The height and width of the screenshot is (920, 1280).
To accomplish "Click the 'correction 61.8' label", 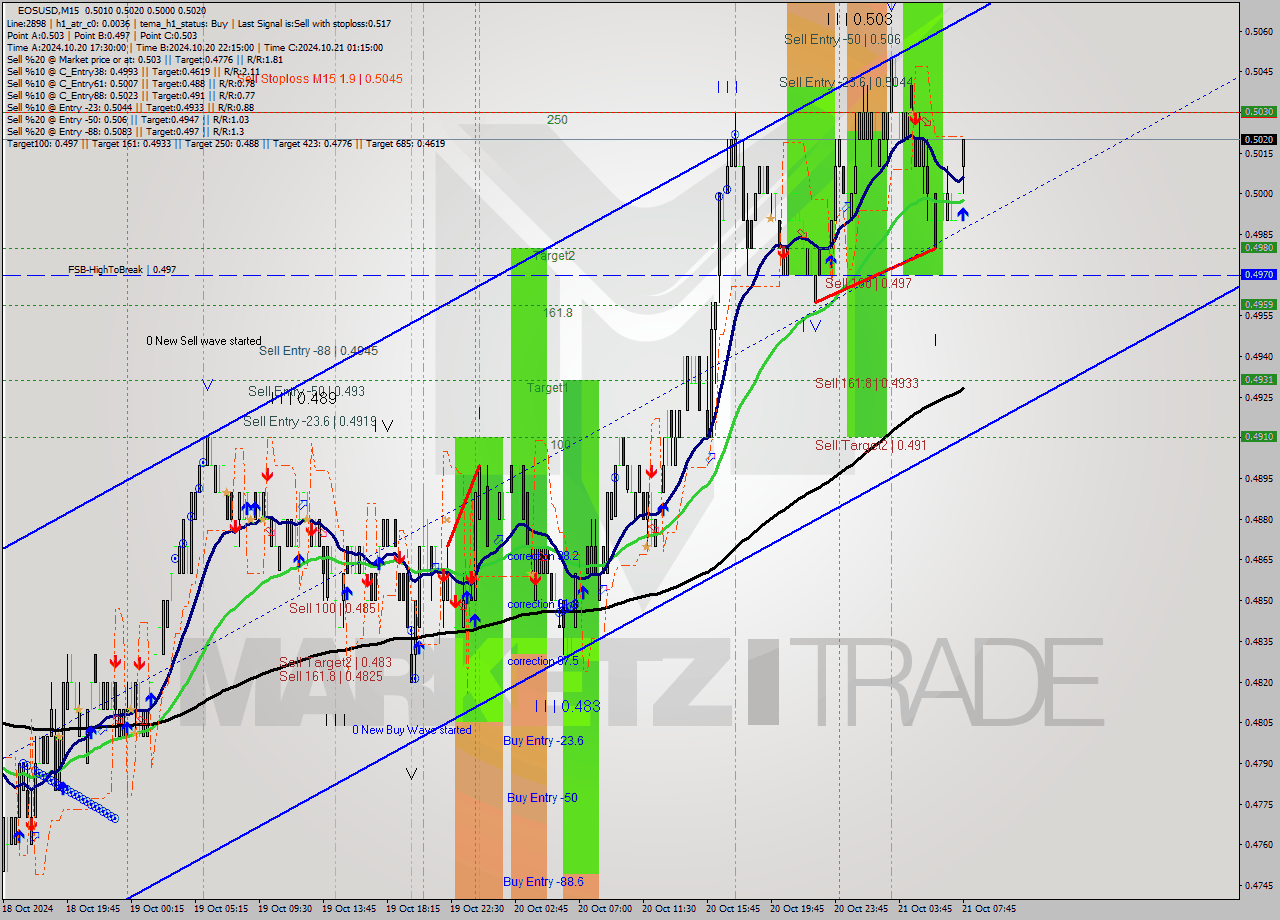I will tap(543, 604).
